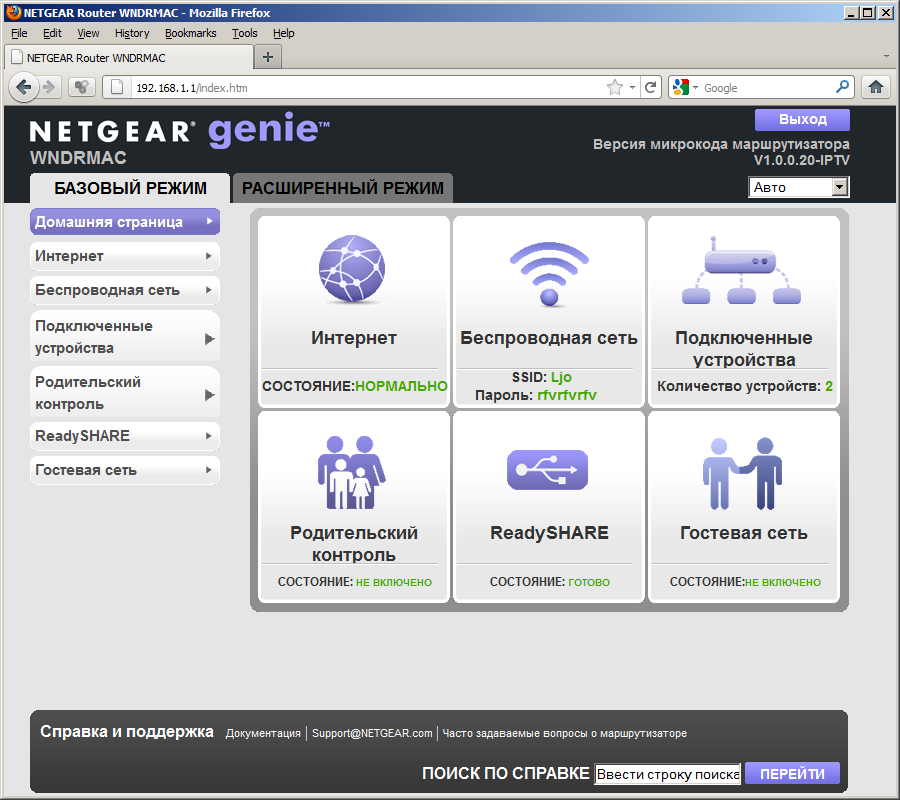Open the History menu

132,33
